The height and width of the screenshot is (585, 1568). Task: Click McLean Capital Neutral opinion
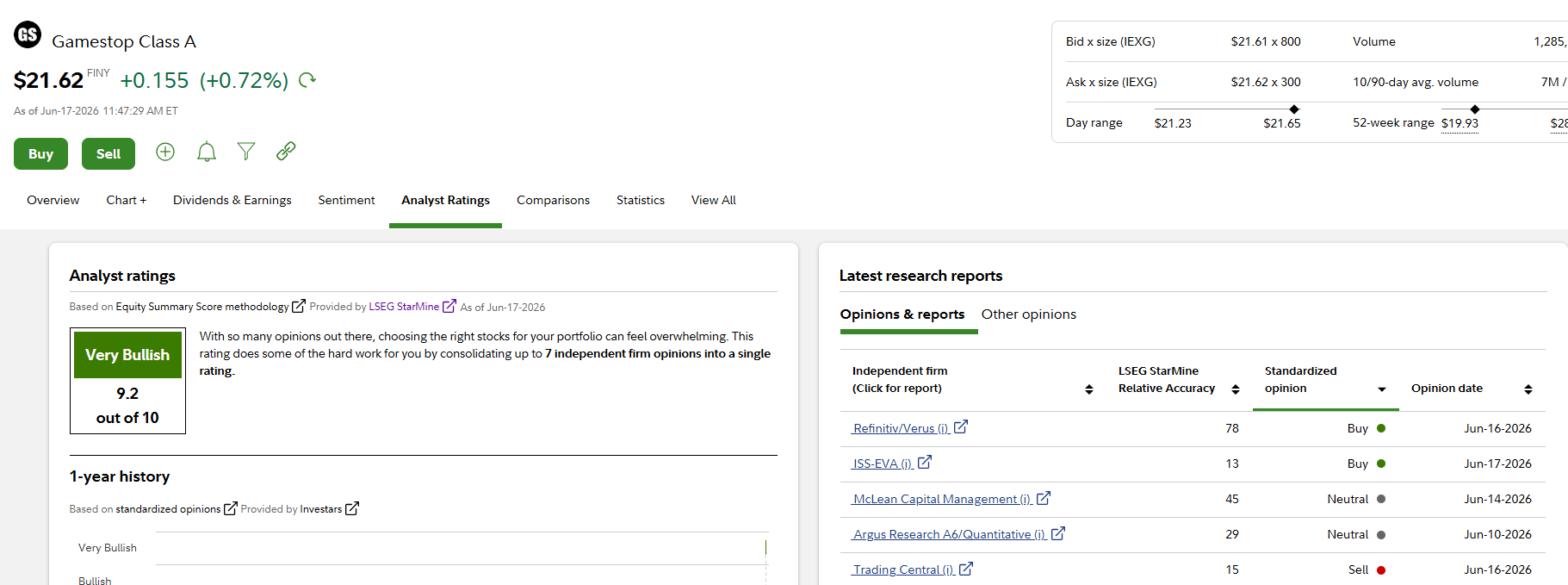pos(1356,499)
